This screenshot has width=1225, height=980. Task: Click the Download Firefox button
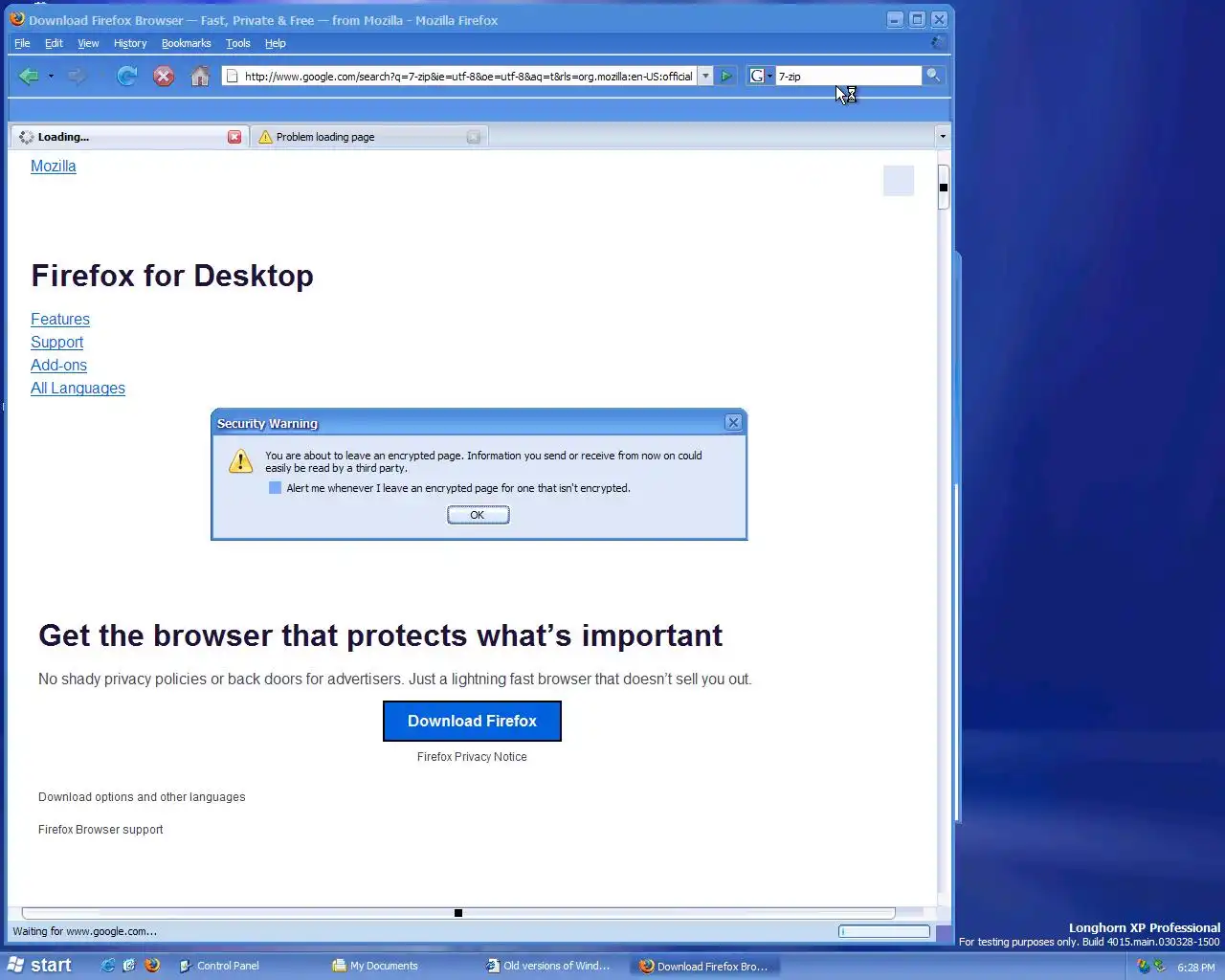(472, 721)
